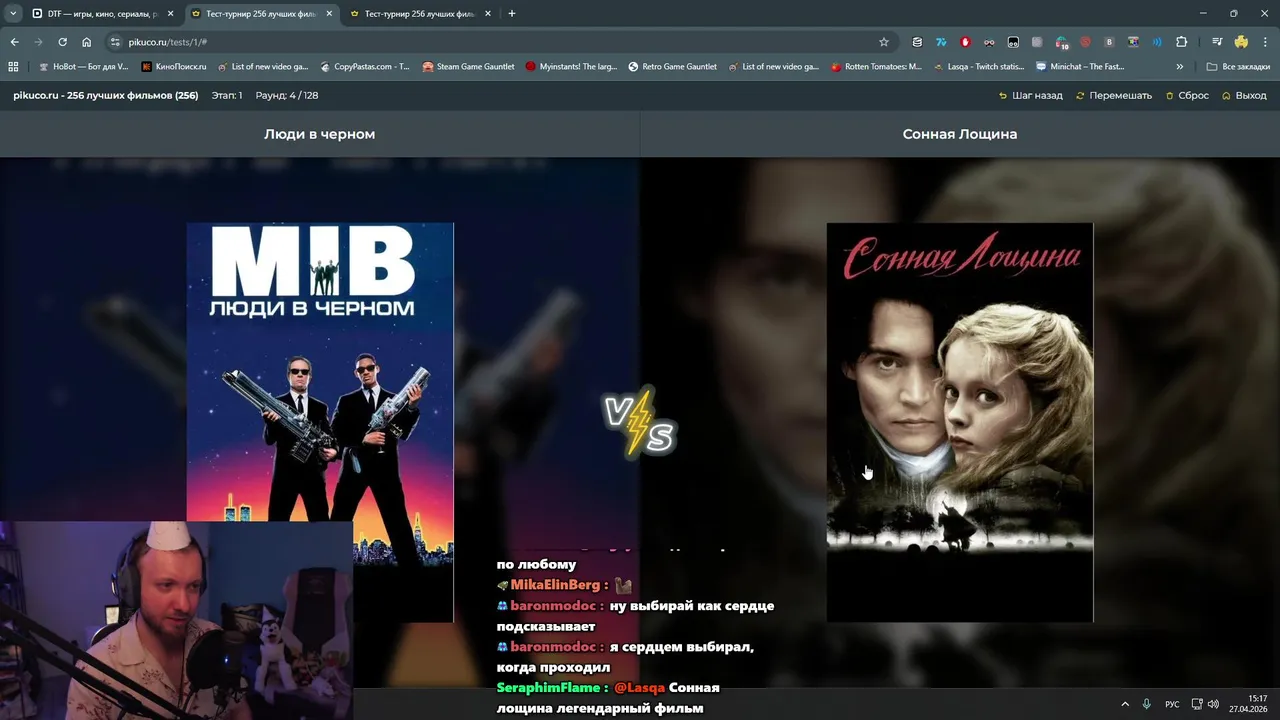Screen dimensions: 1280x720
Task: Open the Extensions puzzle piece menu
Action: [1182, 42]
